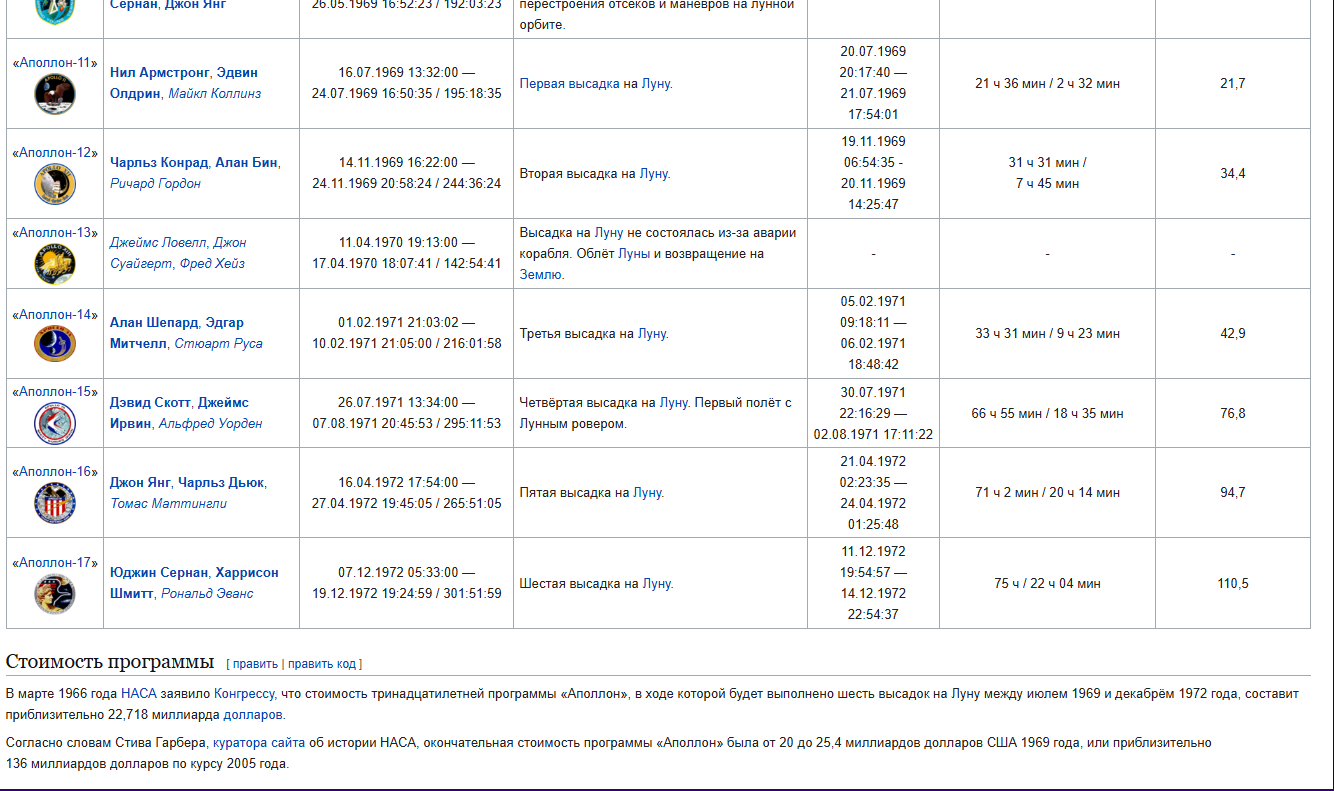Click «Луну» link in Вторая высадка row
Image resolution: width=1334 pixels, height=791 pixels.
(653, 174)
